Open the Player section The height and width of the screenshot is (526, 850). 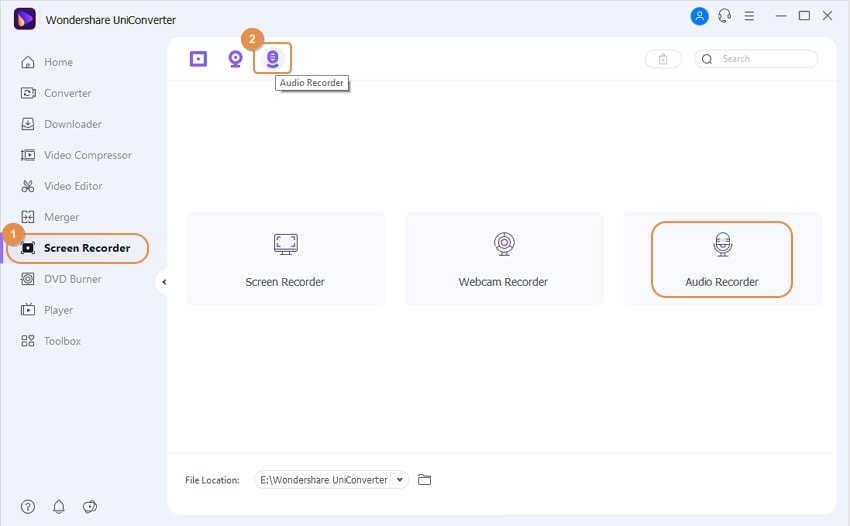47,310
